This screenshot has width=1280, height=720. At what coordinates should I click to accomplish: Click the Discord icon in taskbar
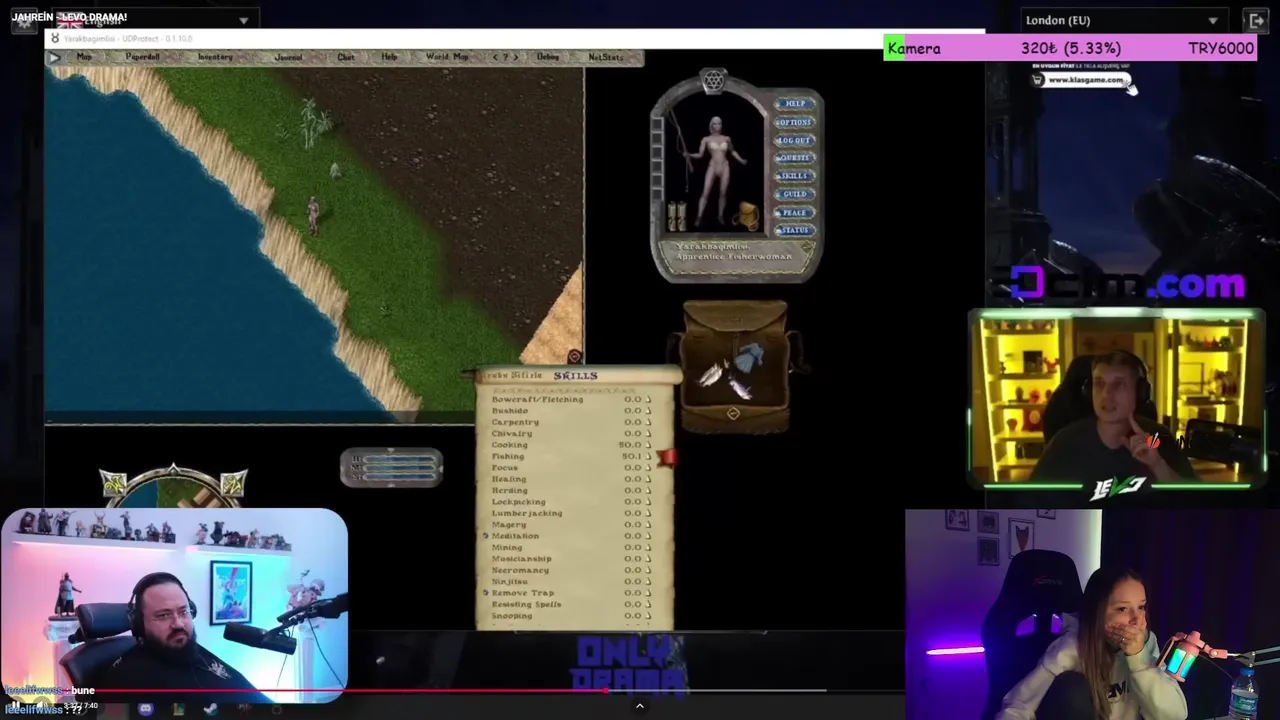pyautogui.click(x=146, y=709)
